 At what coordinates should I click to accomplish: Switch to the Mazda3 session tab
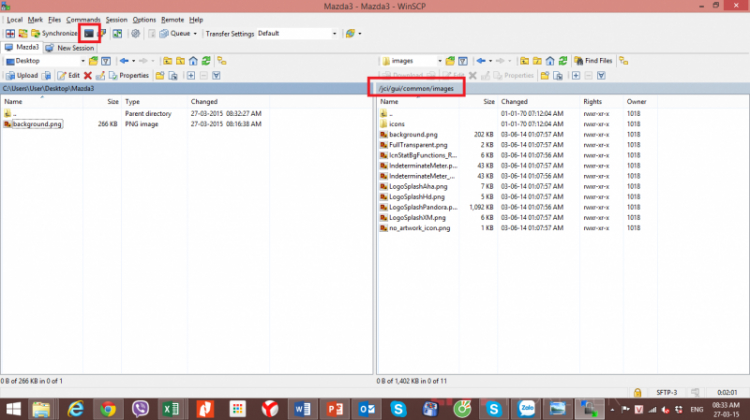point(22,47)
